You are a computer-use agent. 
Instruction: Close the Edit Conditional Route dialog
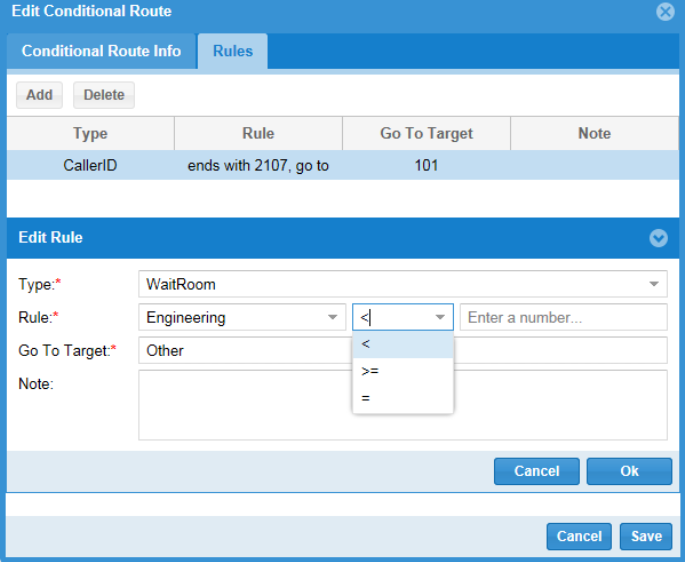pos(665,12)
